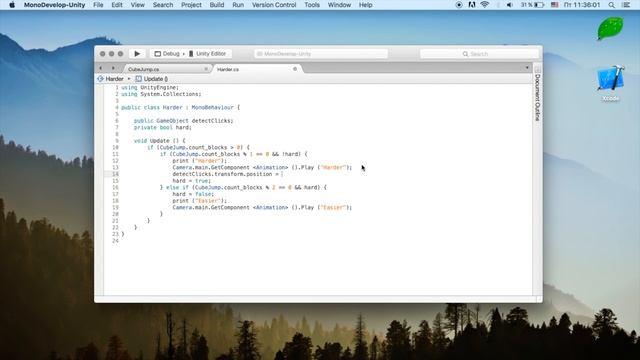The height and width of the screenshot is (360, 640).
Task: Open Spotlight search magnifier
Action: click(x=611, y=5)
